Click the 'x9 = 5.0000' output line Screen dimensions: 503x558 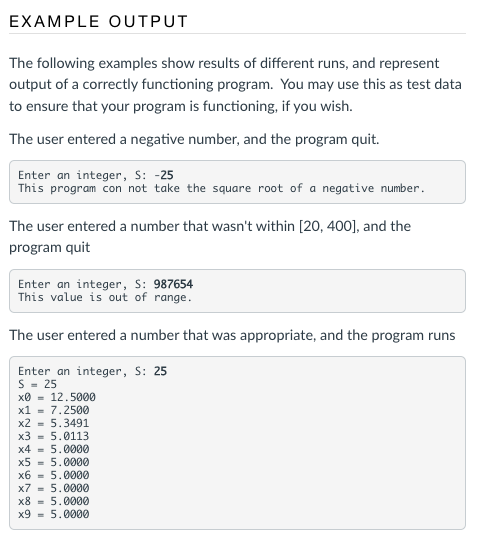[x=54, y=514]
